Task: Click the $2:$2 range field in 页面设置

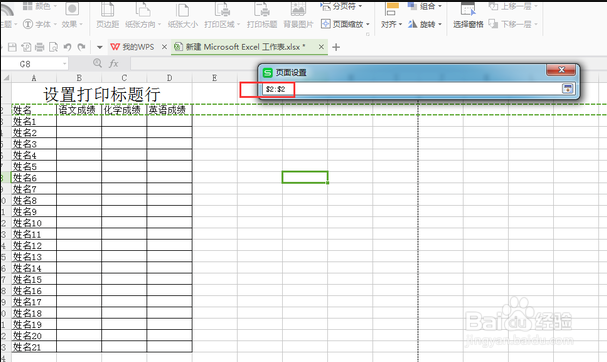Action: coord(412,89)
